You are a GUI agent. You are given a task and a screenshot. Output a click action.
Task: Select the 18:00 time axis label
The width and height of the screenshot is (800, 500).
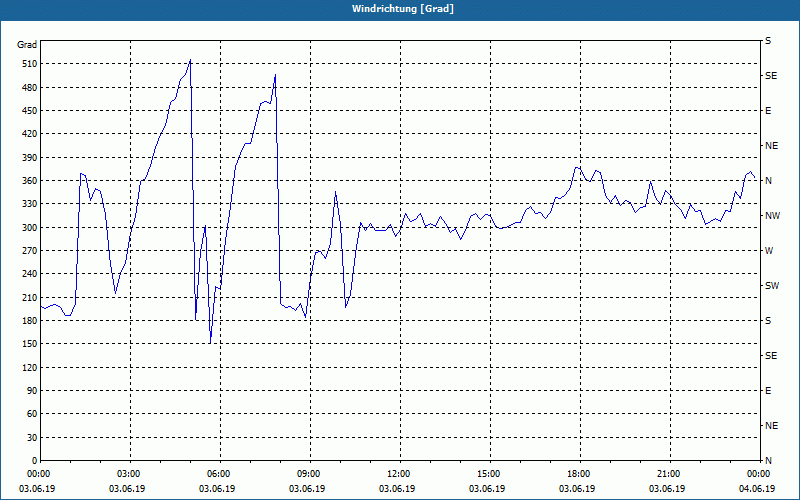pos(580,474)
